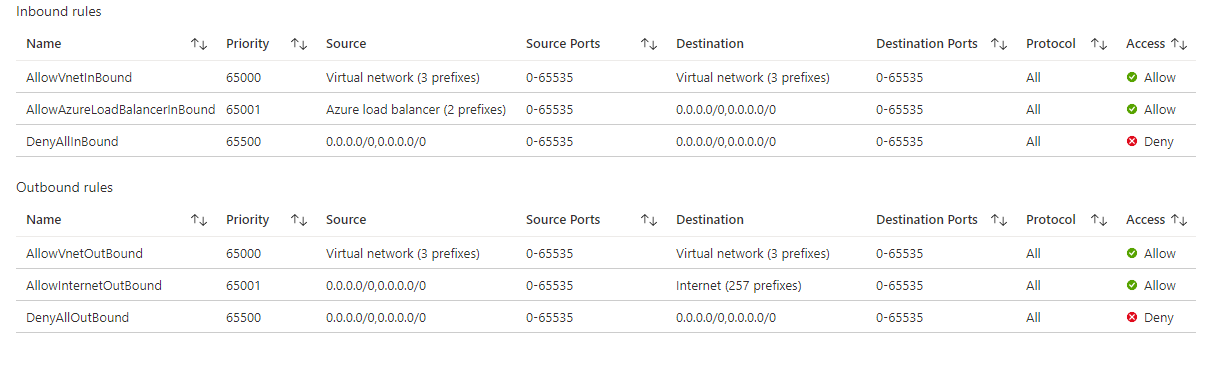The height and width of the screenshot is (389, 1229).
Task: Sort outbound rules by Priority arrows icon
Action: [x=298, y=220]
